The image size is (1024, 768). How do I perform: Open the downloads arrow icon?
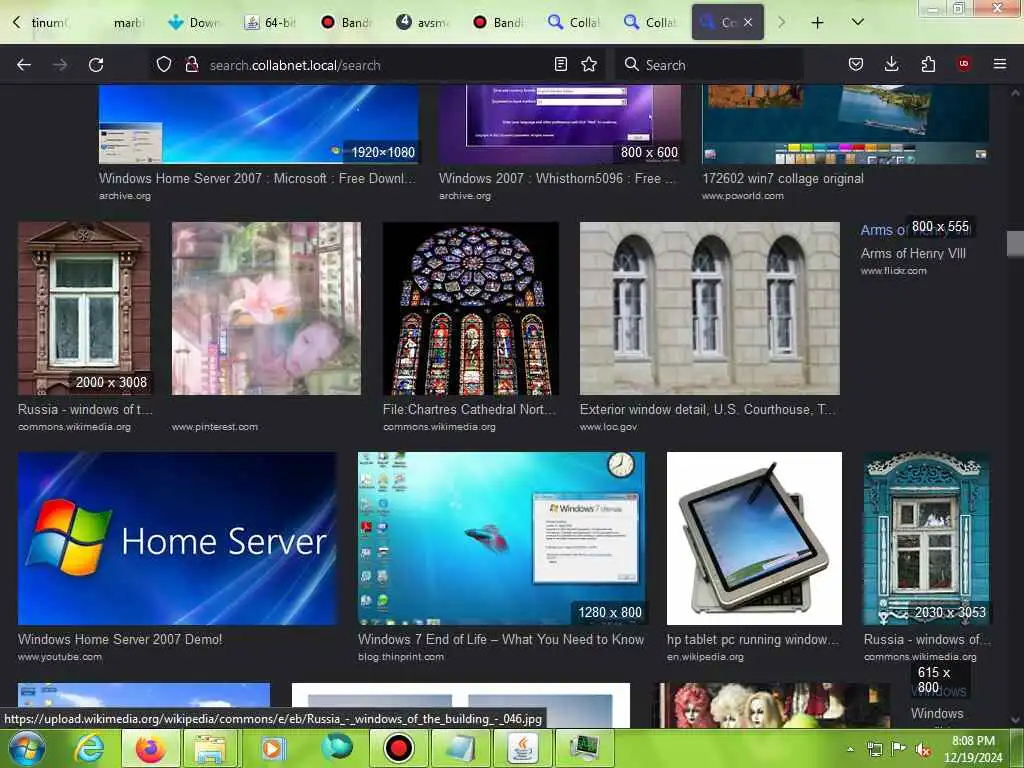pyautogui.click(x=891, y=65)
